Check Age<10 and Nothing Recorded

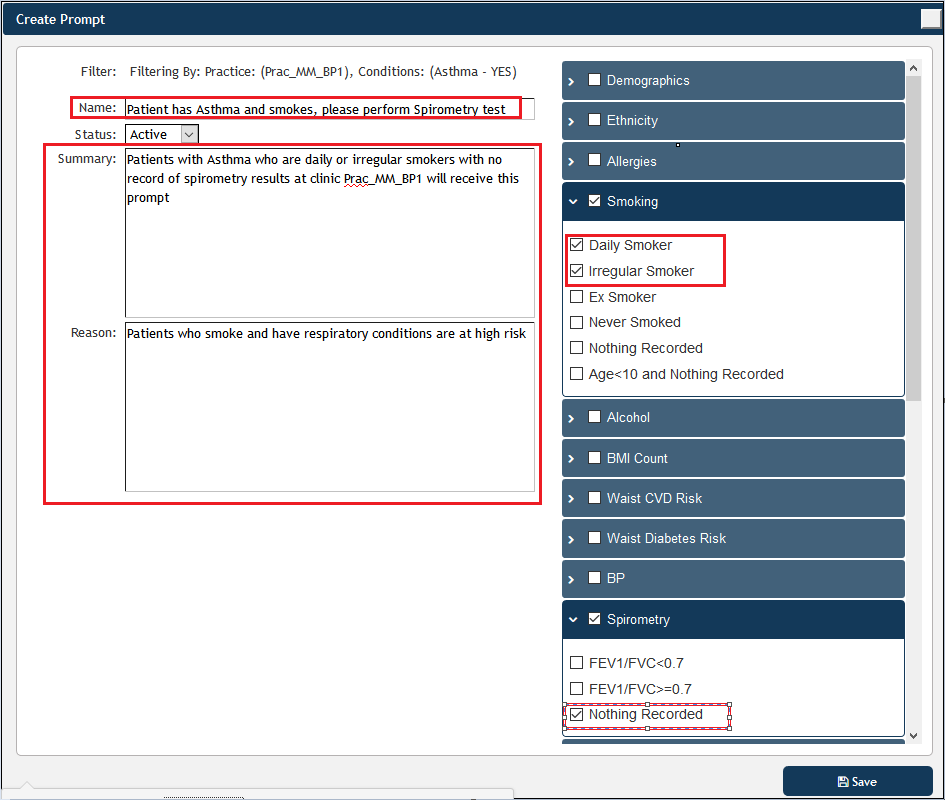(x=577, y=374)
